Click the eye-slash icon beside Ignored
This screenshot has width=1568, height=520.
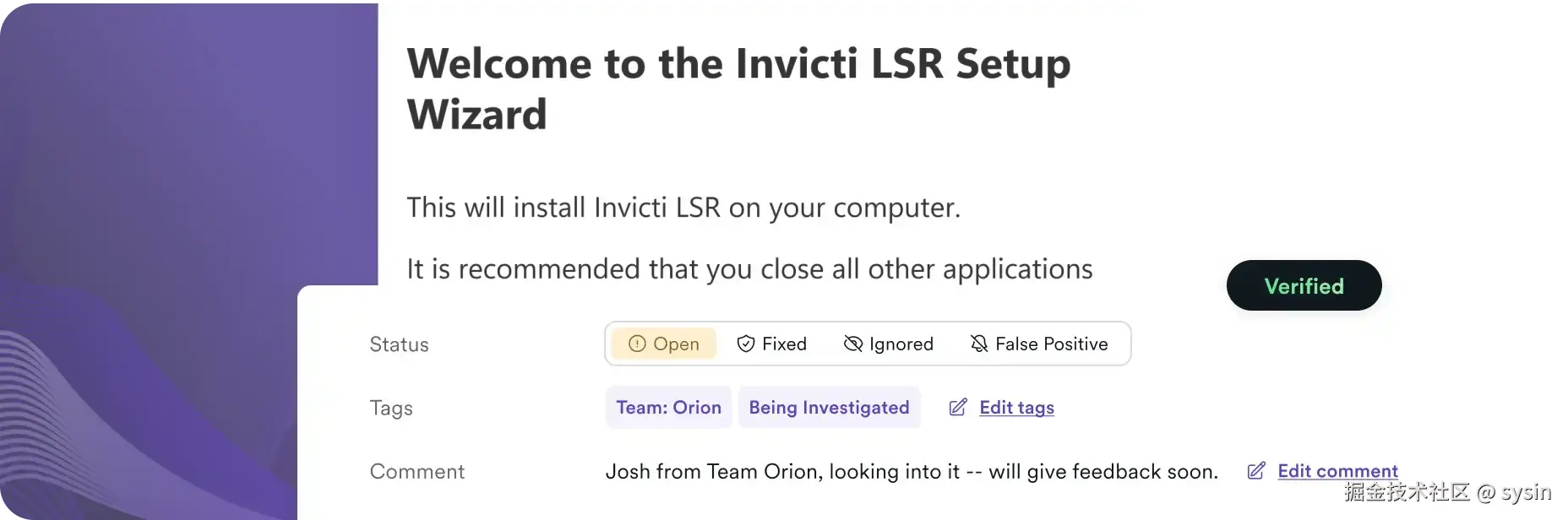coord(852,344)
